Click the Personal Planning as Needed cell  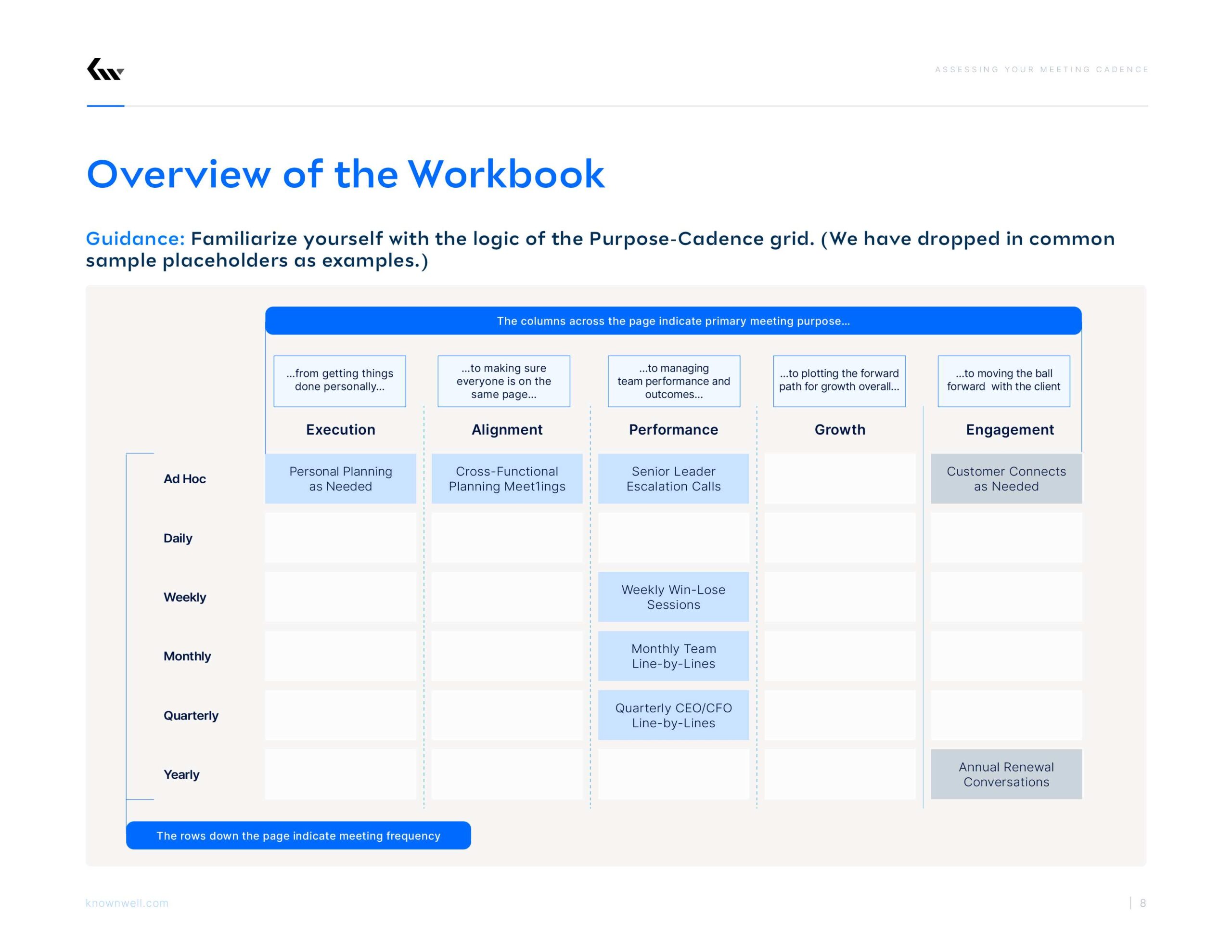click(x=341, y=478)
